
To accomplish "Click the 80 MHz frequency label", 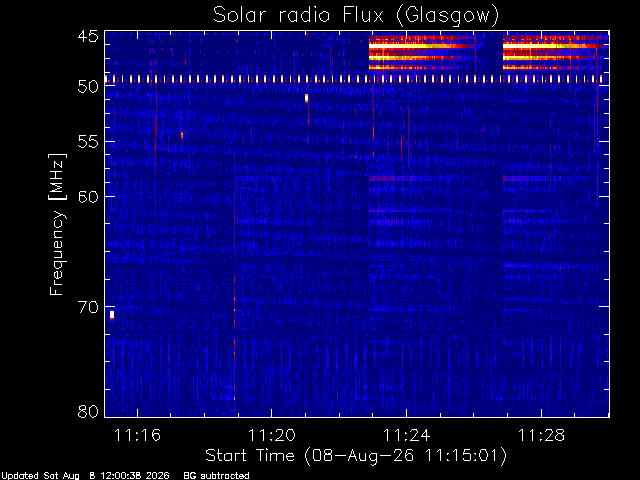I will click(88, 411).
